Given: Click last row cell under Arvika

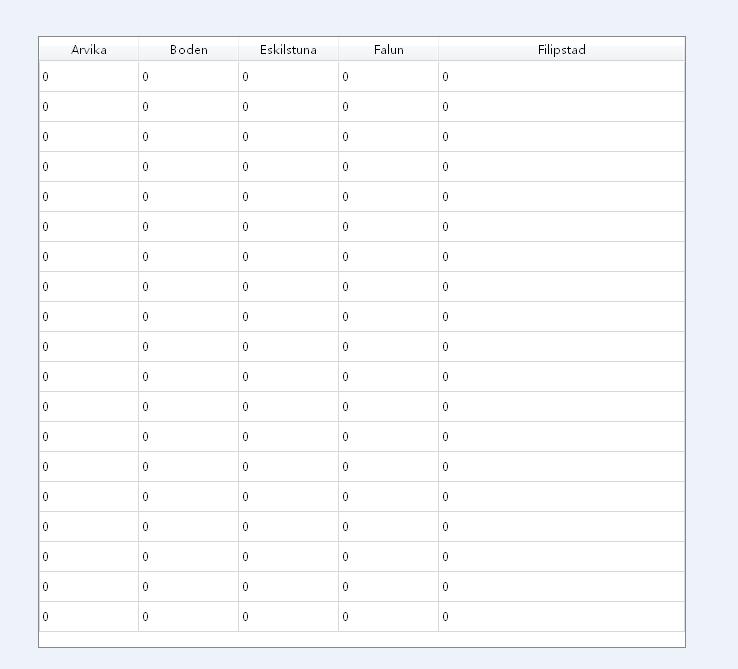Looking at the screenshot, I should pos(88,616).
